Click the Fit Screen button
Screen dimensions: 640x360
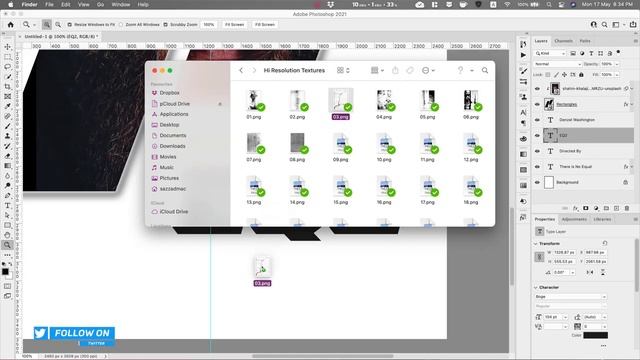(234, 24)
